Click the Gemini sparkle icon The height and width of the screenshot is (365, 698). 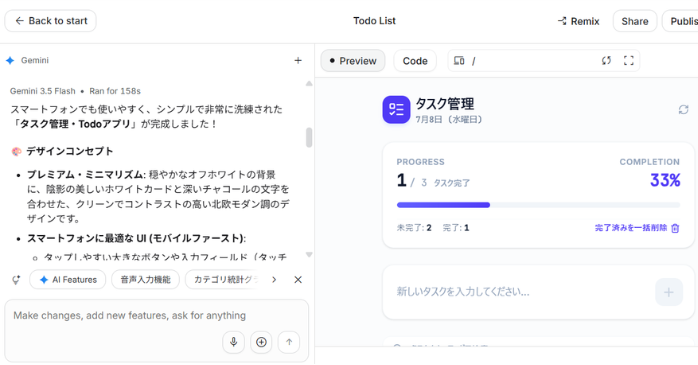[x=10, y=61]
